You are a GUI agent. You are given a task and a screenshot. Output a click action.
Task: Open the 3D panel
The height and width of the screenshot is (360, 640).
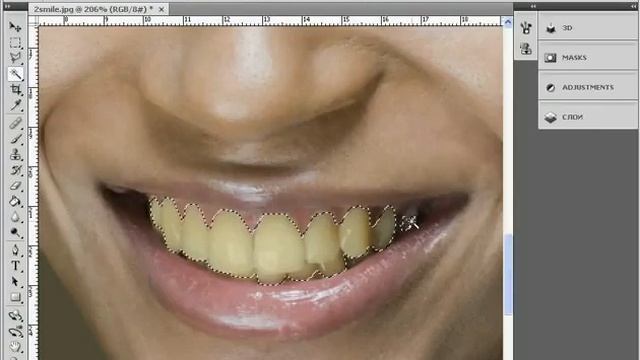[588, 28]
